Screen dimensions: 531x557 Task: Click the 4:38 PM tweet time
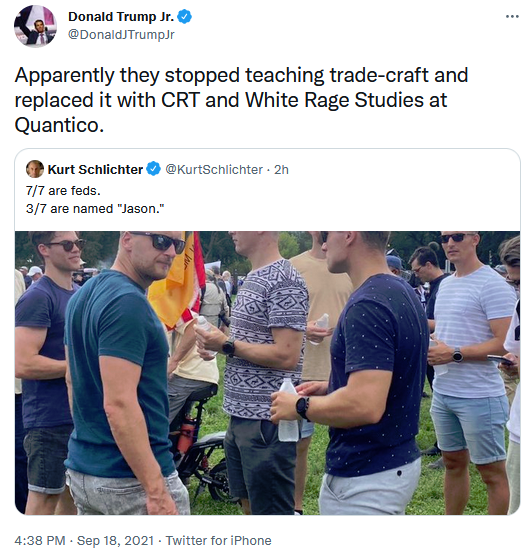[40, 540]
